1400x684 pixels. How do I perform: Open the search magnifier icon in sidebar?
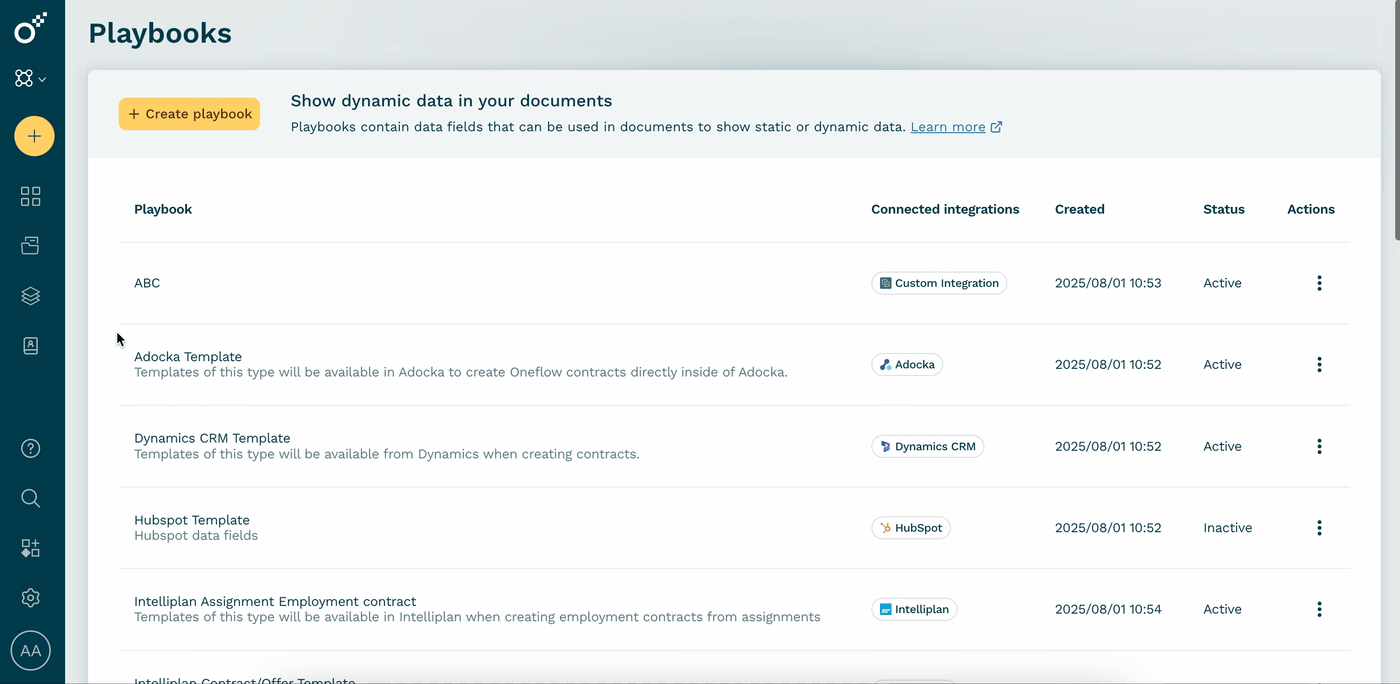click(31, 498)
